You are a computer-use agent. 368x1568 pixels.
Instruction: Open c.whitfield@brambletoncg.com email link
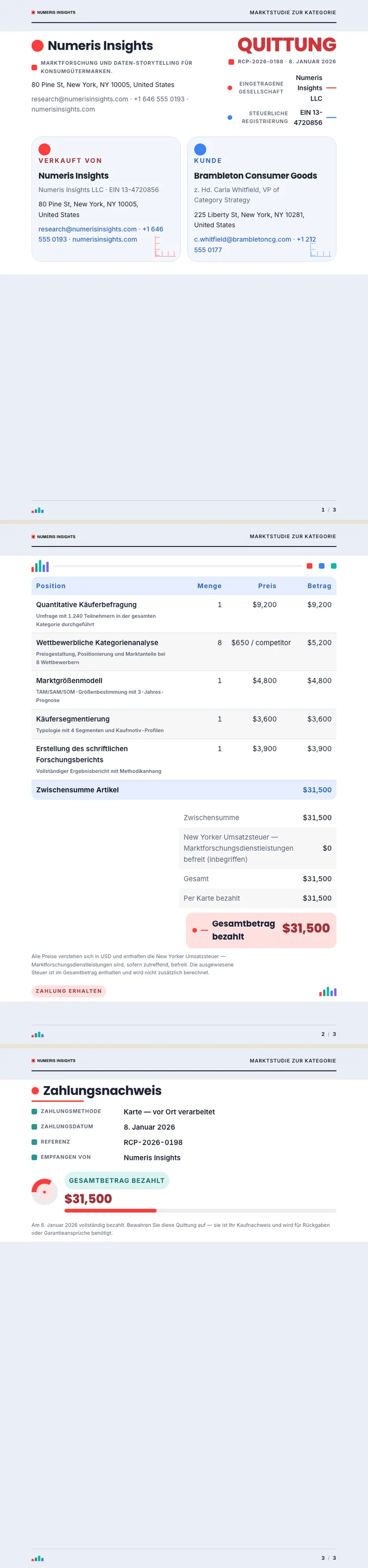click(x=242, y=239)
